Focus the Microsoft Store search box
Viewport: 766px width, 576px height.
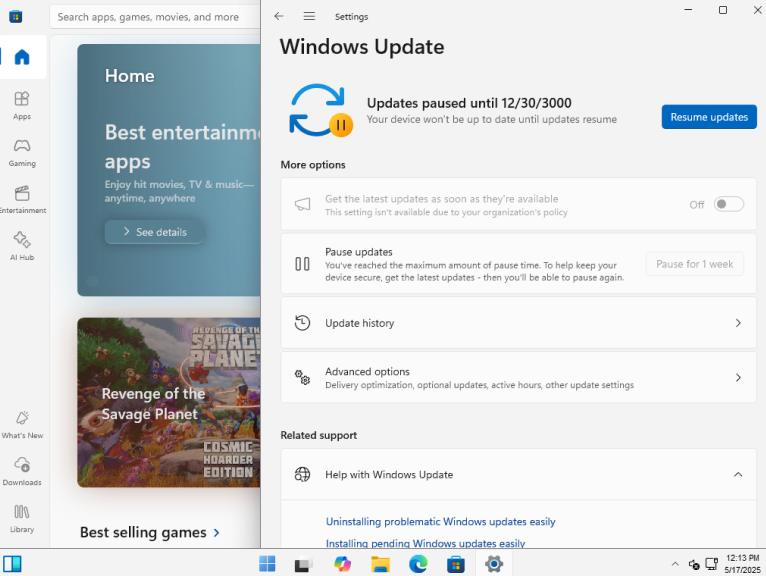click(x=155, y=17)
